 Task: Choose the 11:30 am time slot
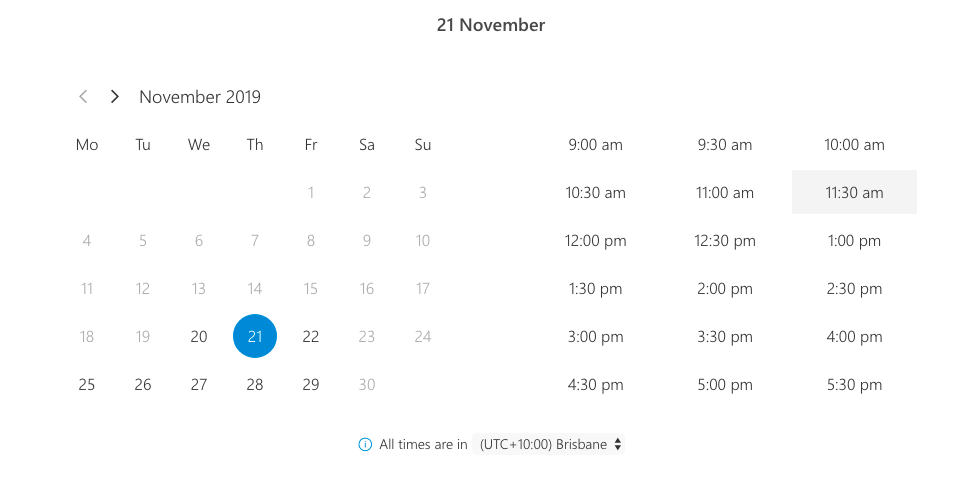[x=854, y=192]
